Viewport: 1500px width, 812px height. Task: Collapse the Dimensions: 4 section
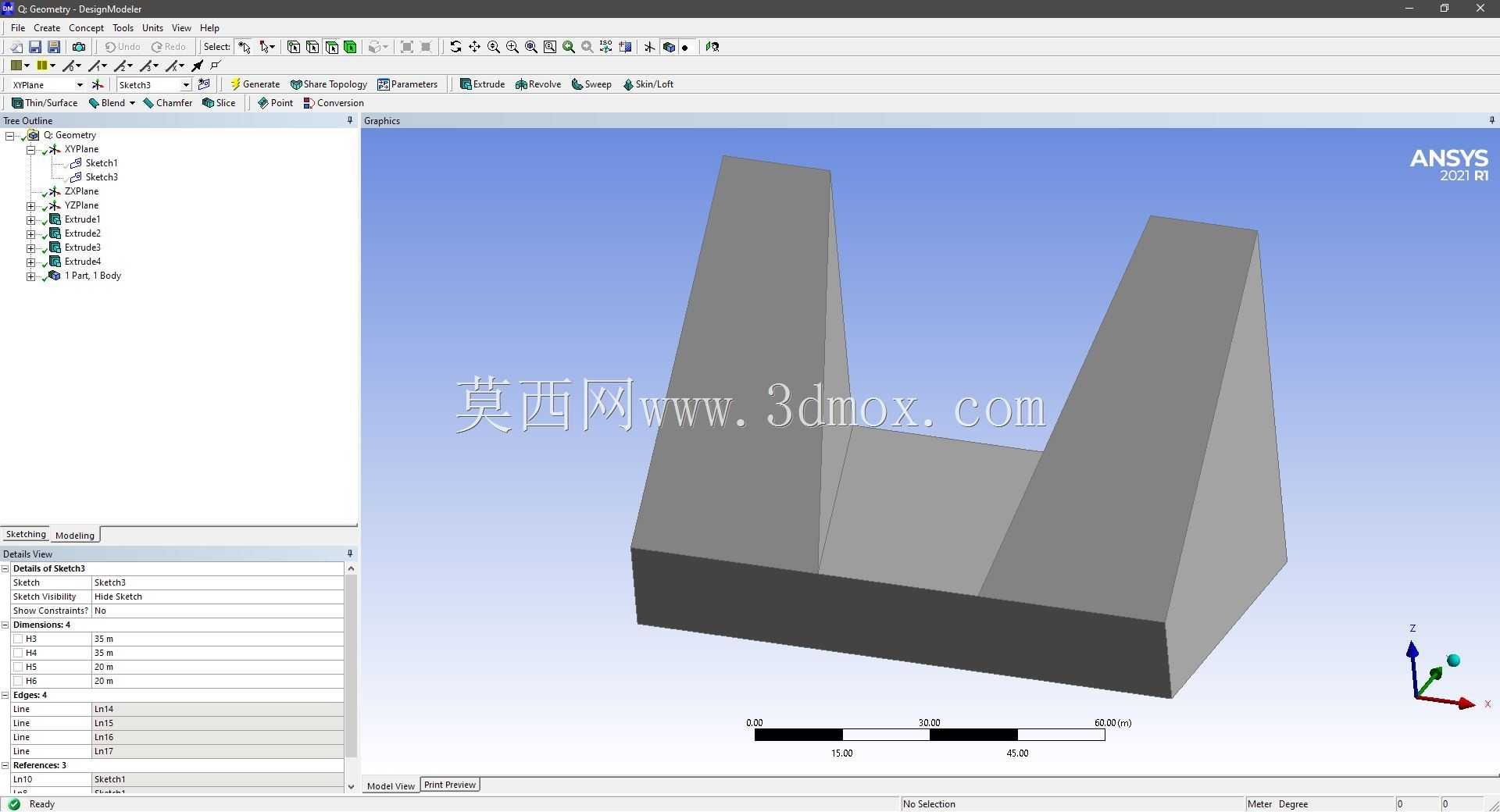[5, 625]
